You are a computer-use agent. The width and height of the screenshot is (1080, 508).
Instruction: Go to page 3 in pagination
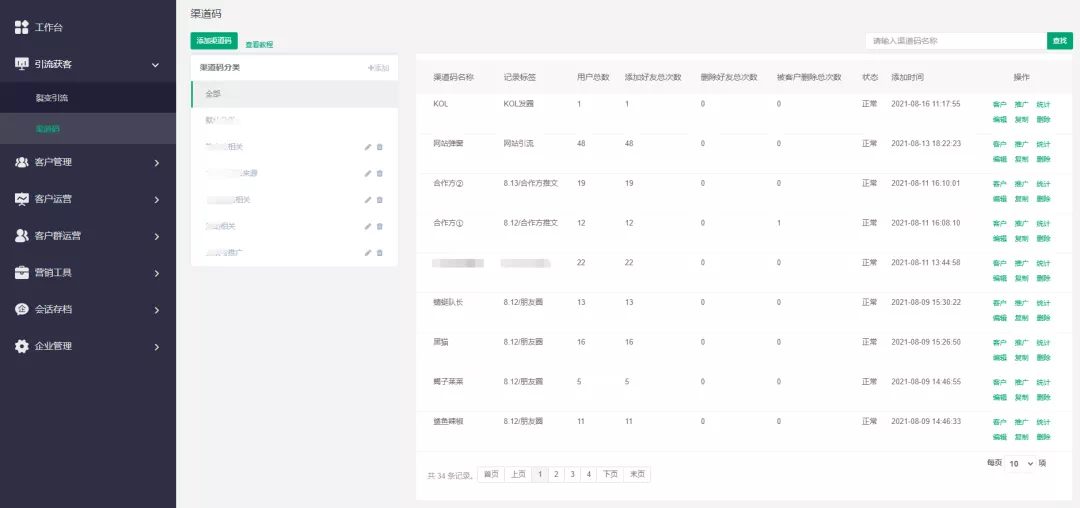(x=572, y=475)
